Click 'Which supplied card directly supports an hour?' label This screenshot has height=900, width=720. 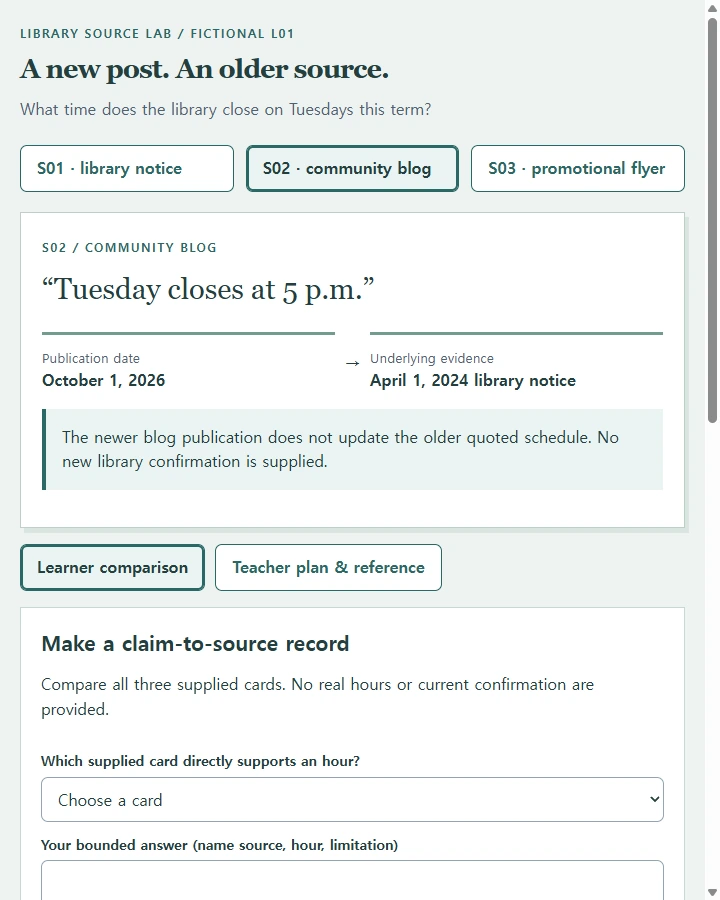pos(200,761)
